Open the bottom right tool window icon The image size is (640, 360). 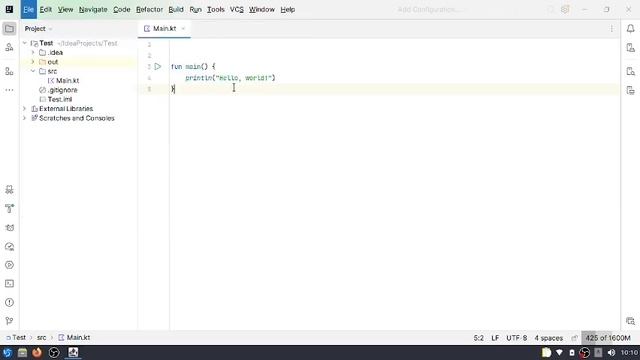point(631,321)
